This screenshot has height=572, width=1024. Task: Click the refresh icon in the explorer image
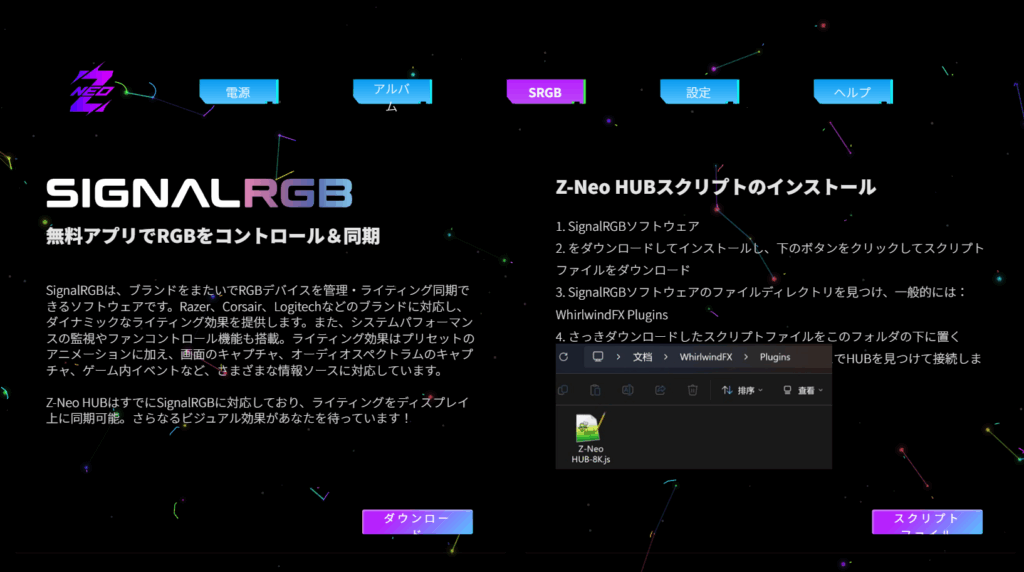coord(564,357)
